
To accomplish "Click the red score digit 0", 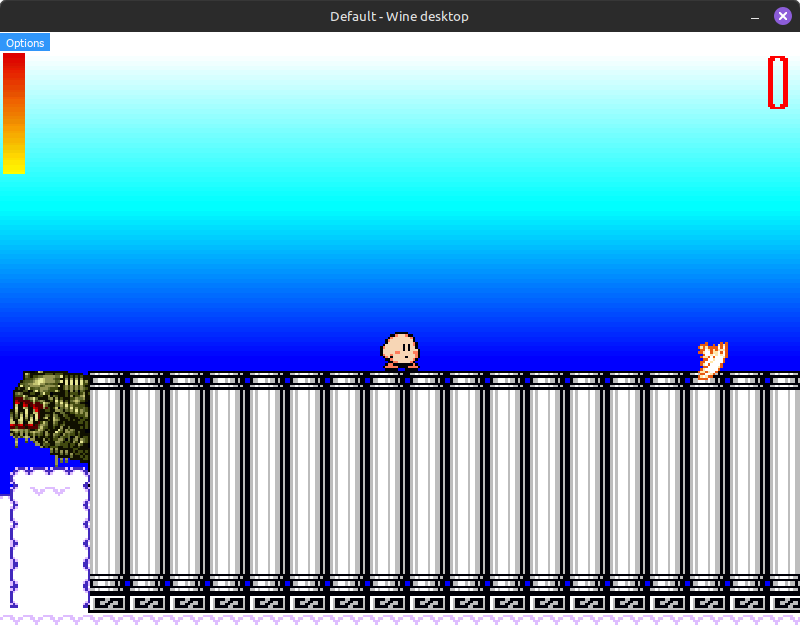I will pos(778,82).
